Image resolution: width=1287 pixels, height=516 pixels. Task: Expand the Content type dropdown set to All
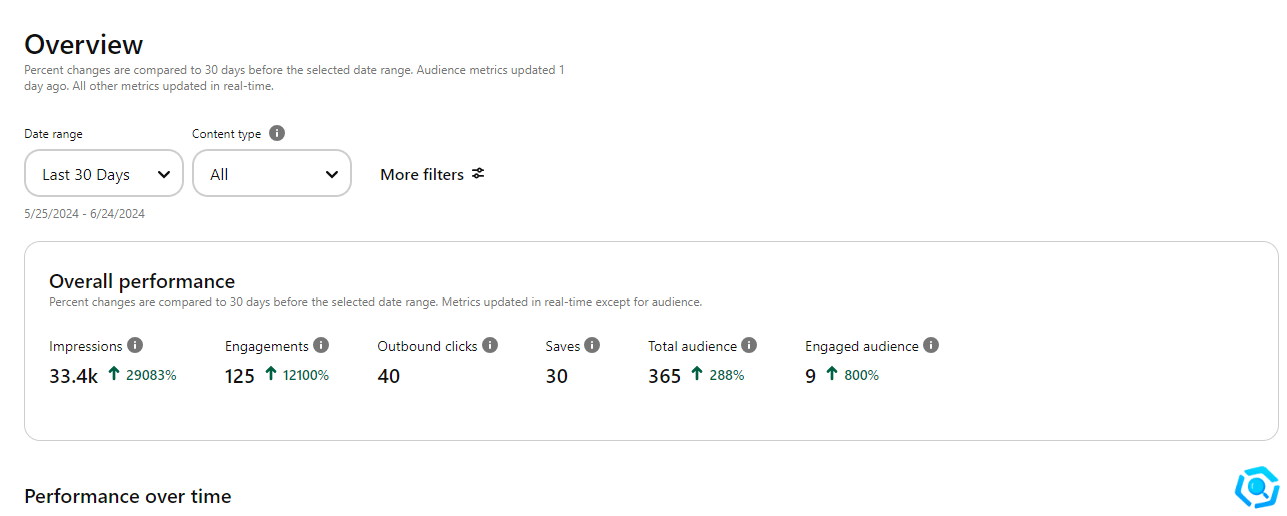[x=272, y=174]
